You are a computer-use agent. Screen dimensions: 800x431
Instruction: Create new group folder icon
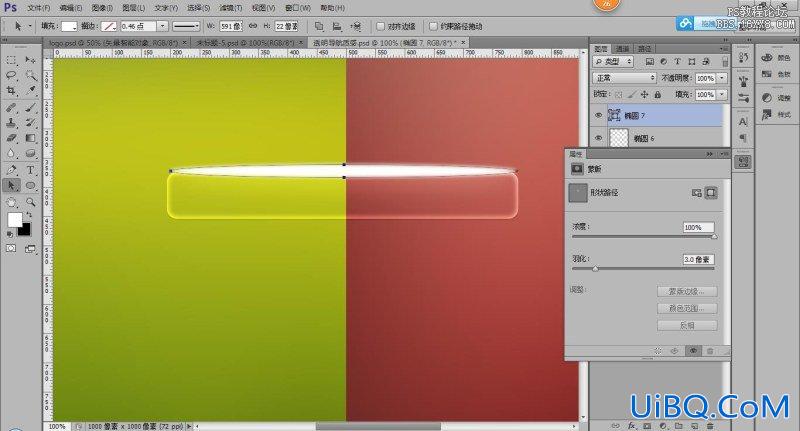point(679,426)
